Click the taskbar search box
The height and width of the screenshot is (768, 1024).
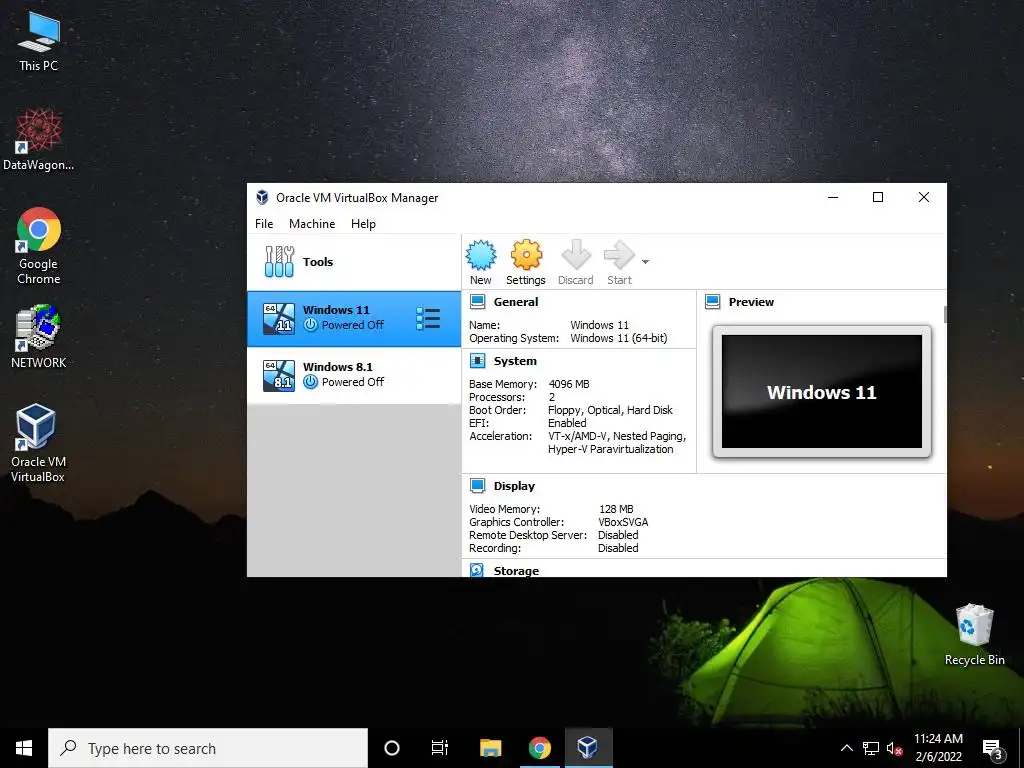[x=208, y=748]
